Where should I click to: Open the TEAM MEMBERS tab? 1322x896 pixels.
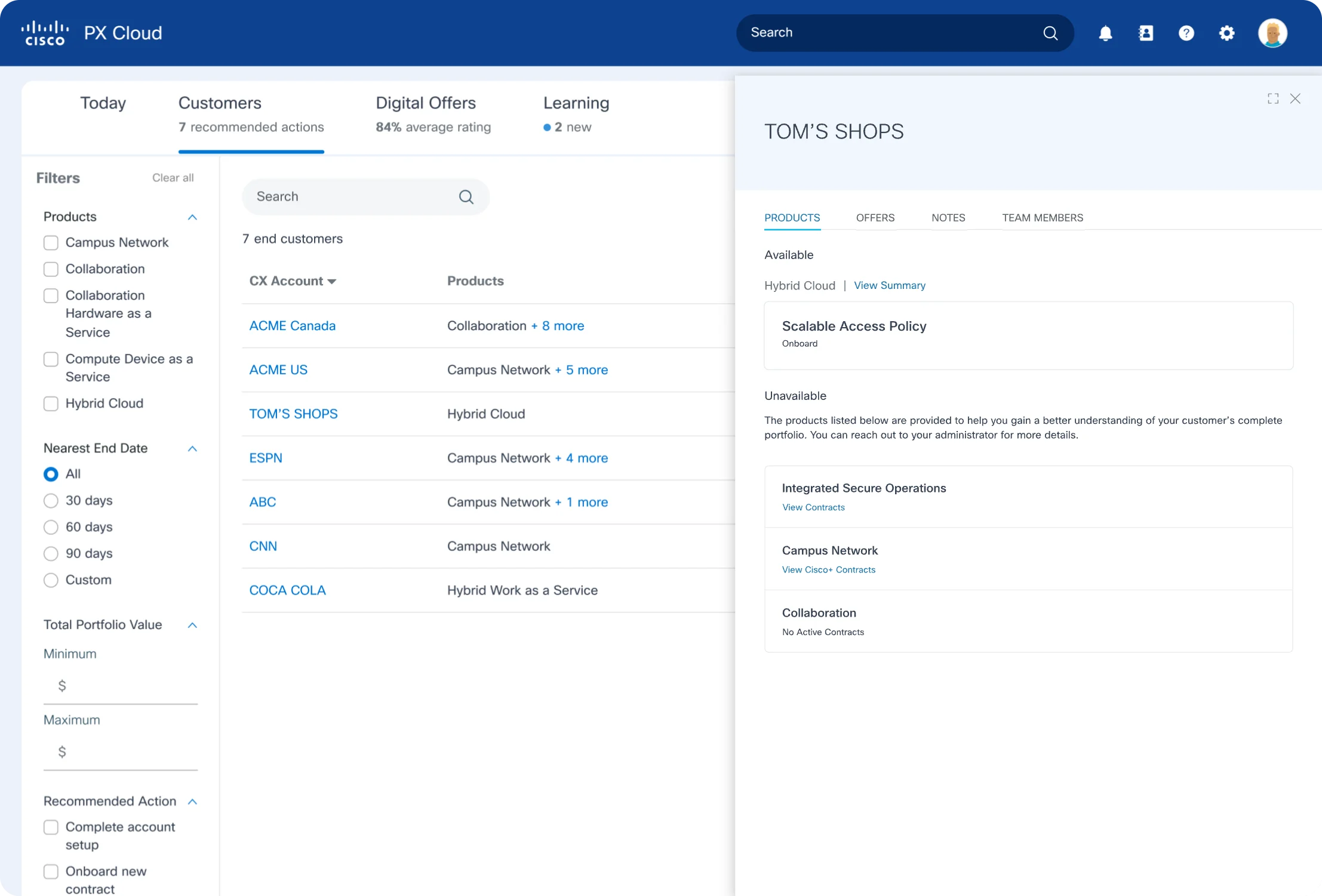(x=1043, y=218)
